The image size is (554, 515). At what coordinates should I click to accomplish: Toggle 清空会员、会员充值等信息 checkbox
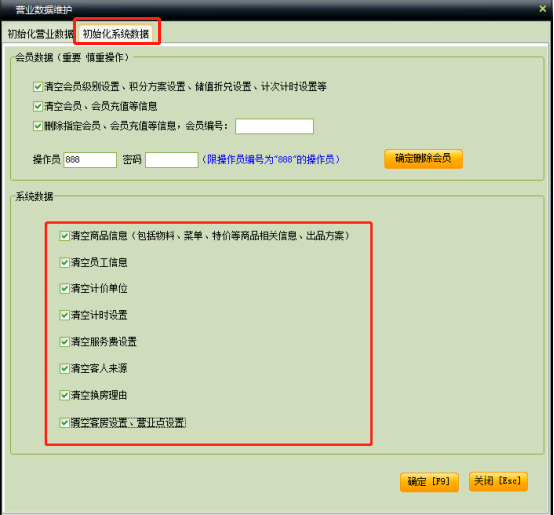[x=38, y=106]
